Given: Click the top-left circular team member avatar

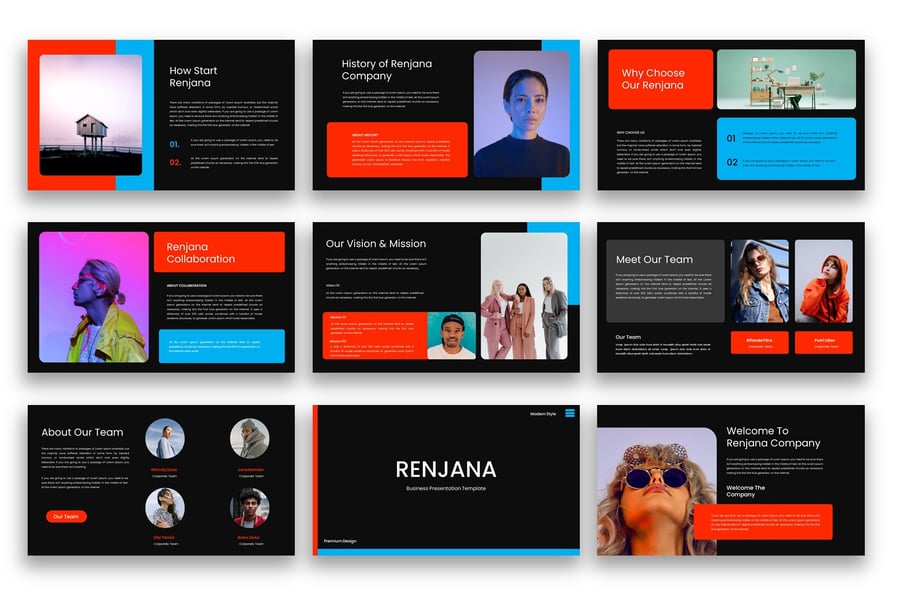Looking at the screenshot, I should point(164,438).
